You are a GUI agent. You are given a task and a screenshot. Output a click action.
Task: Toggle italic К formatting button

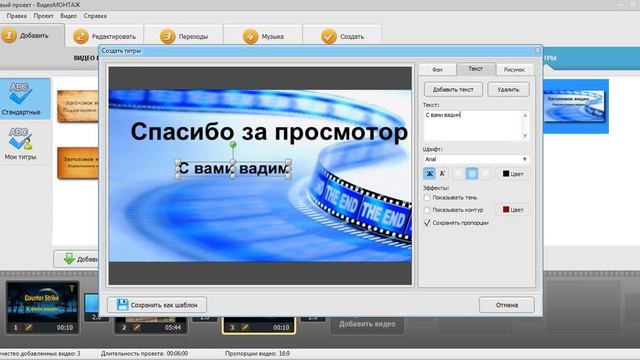[x=442, y=173]
